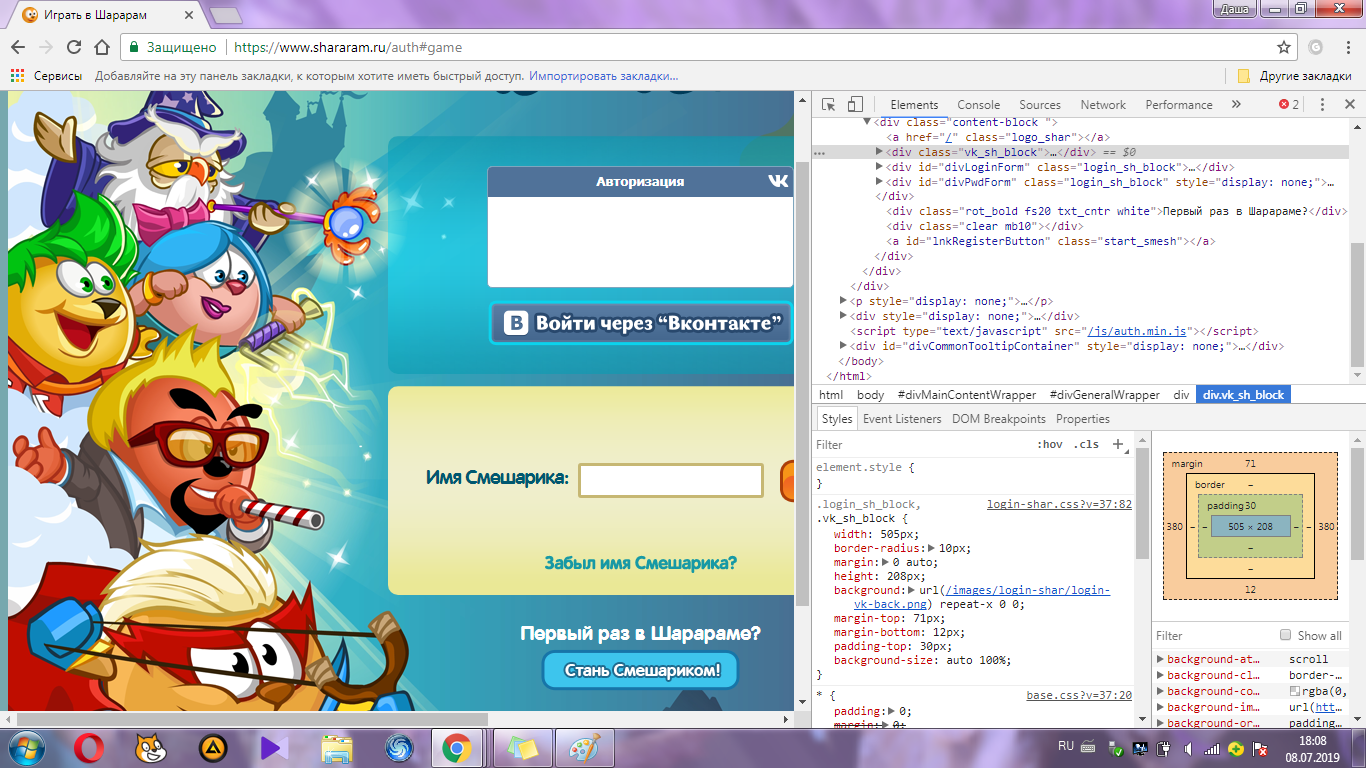Viewport: 1366px width, 768px height.
Task: Activate the inspect element picker in DevTools
Action: click(829, 104)
